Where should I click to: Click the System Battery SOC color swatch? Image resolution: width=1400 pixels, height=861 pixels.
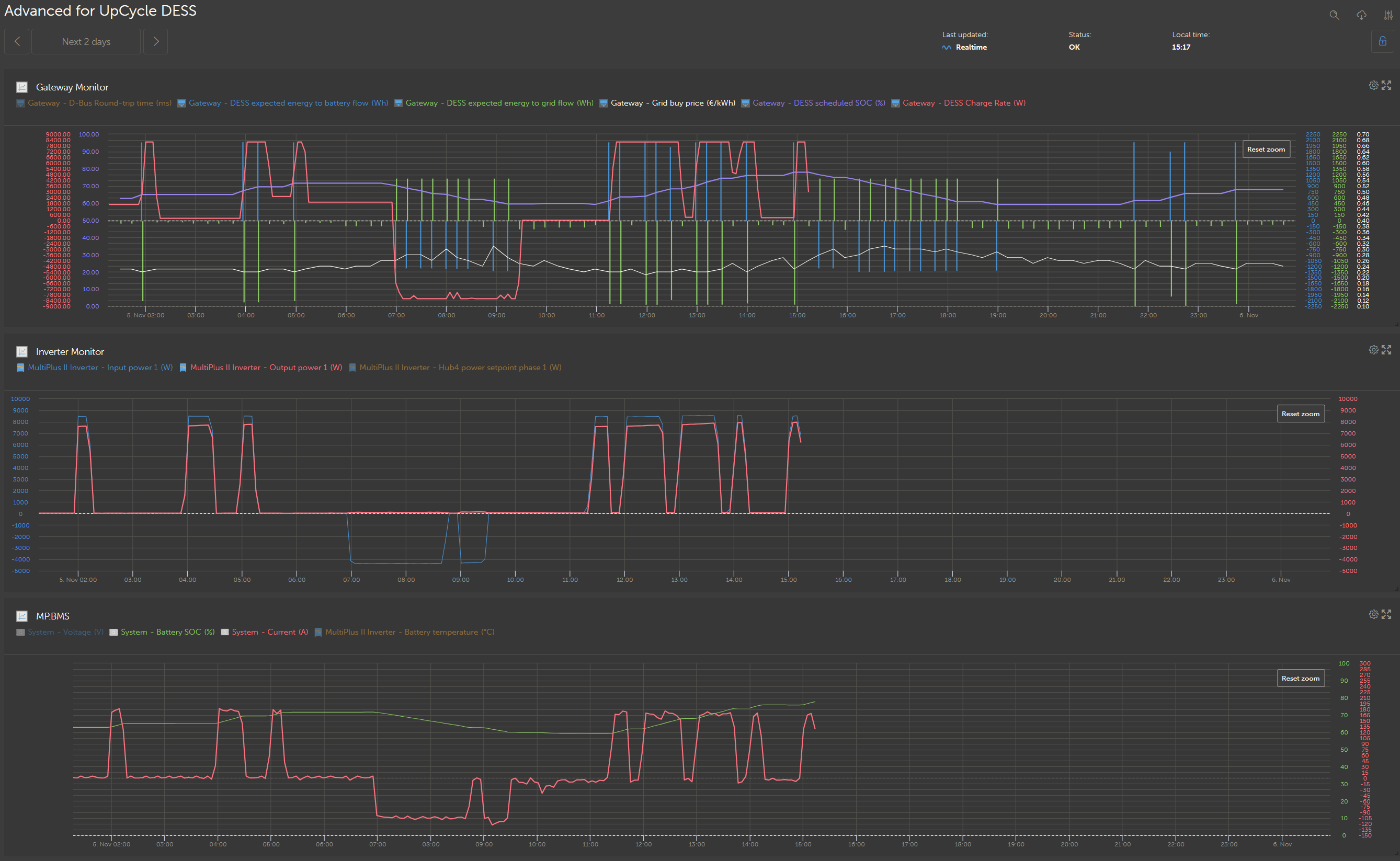(113, 632)
